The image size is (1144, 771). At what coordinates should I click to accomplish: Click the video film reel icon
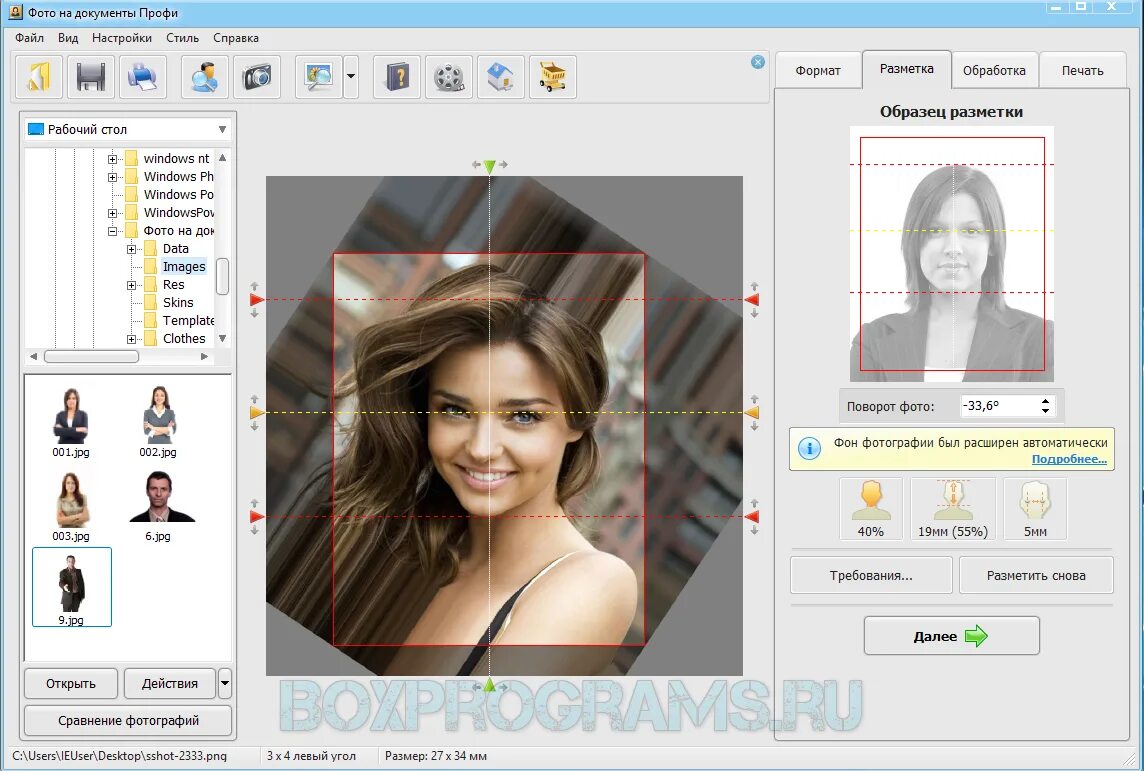449,77
